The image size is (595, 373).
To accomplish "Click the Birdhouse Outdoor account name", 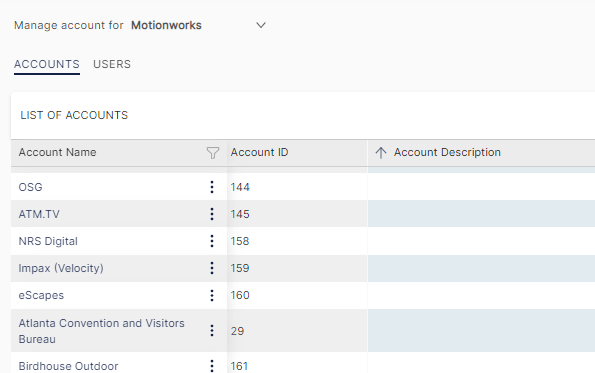I will click(68, 366).
